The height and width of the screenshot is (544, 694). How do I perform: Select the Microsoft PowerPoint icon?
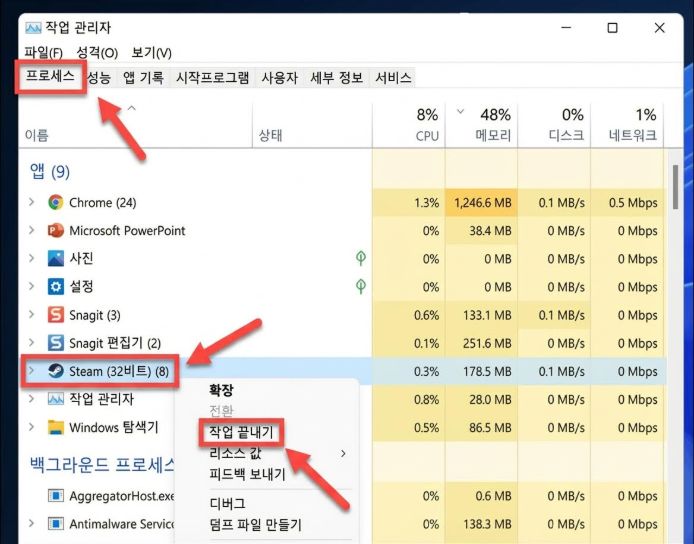[55, 231]
